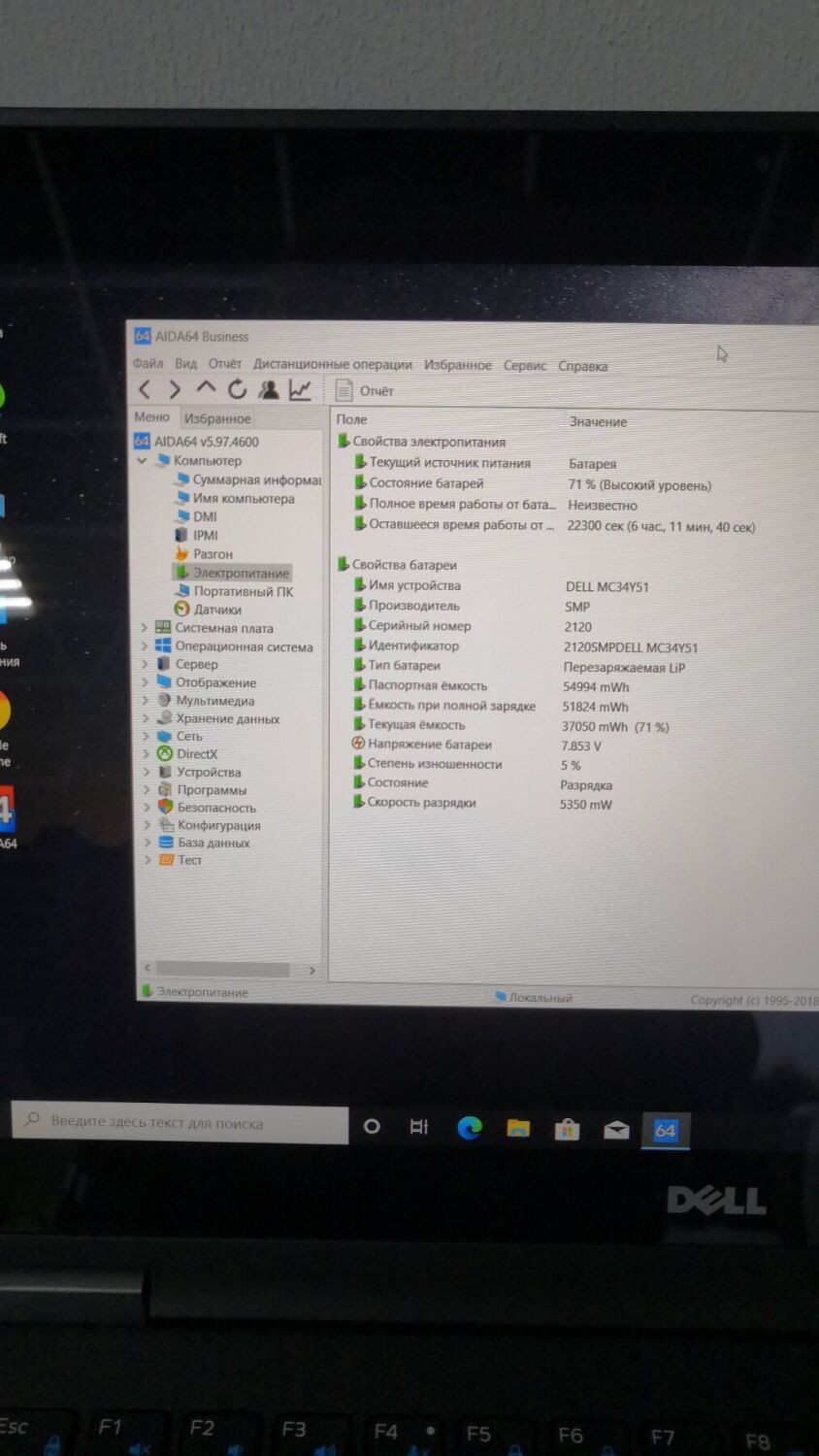
Task: Go up one level with up arrow icon
Action: point(206,388)
